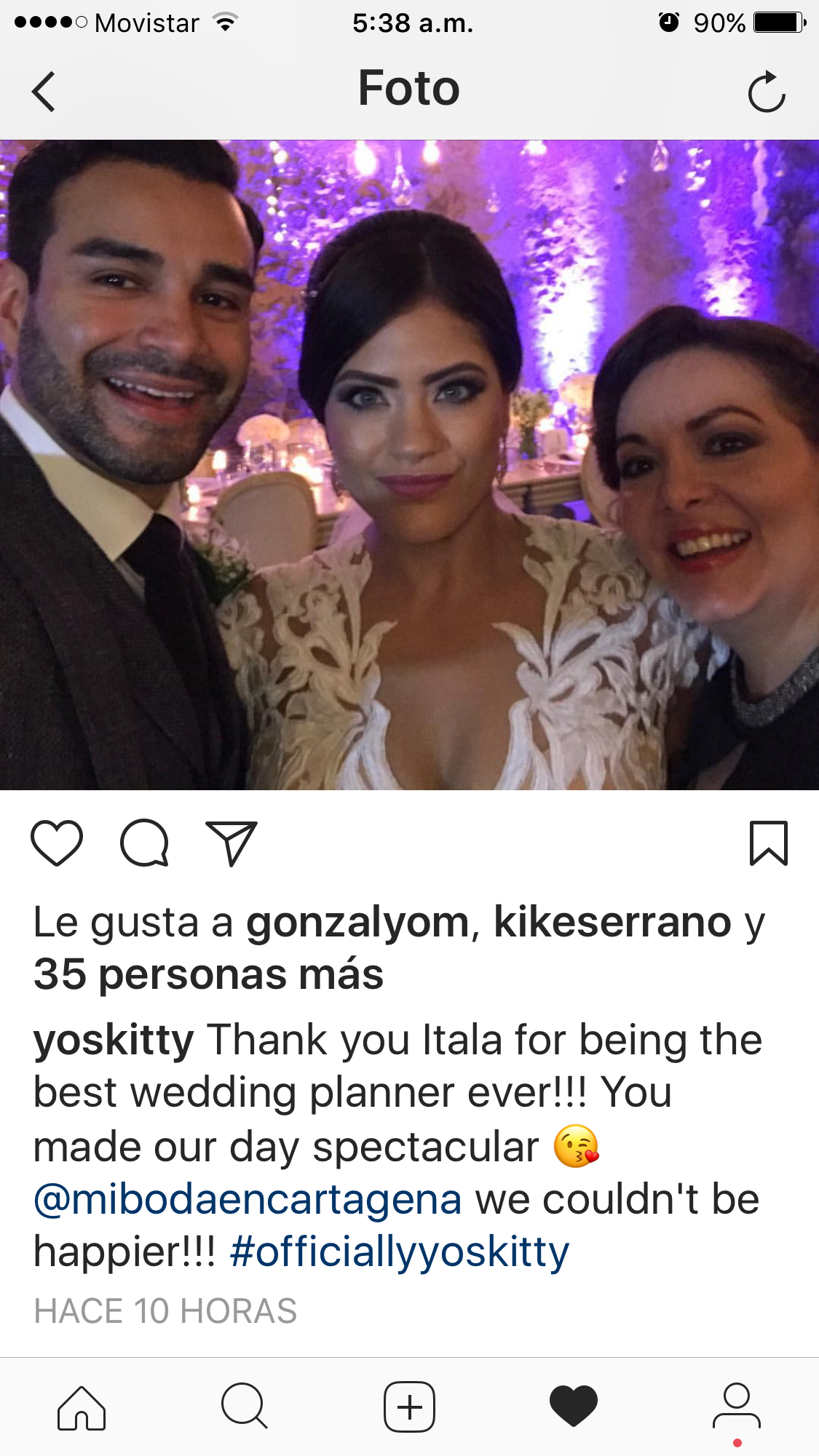
Task: Tap the wedding photo
Action: (409, 465)
